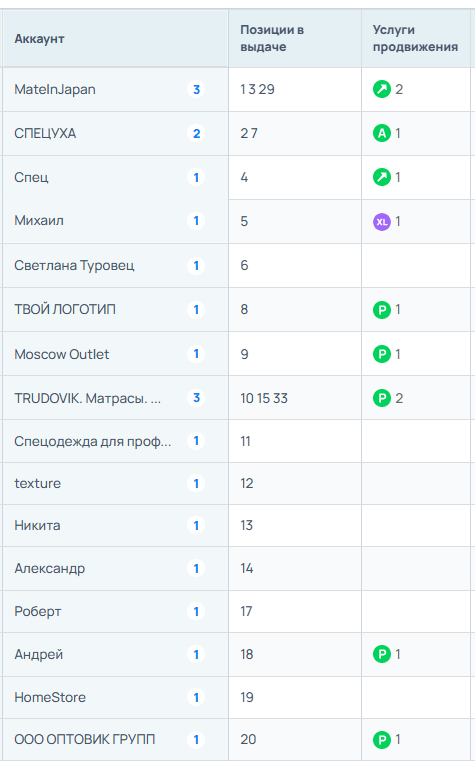
Task: Click the green arrow icon in Спец row
Action: [x=382, y=178]
